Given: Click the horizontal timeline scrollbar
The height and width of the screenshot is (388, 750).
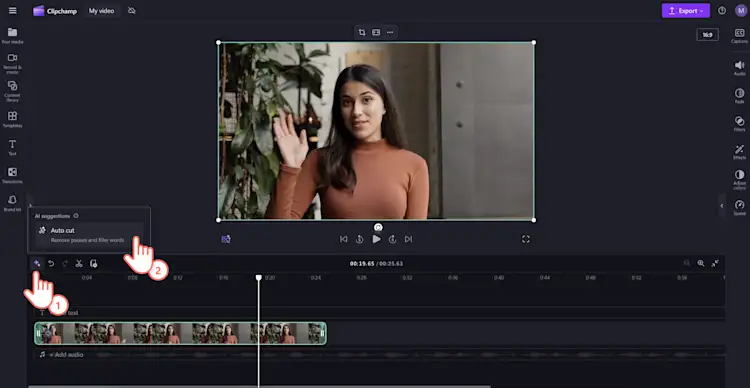Looking at the screenshot, I should 259,386.
